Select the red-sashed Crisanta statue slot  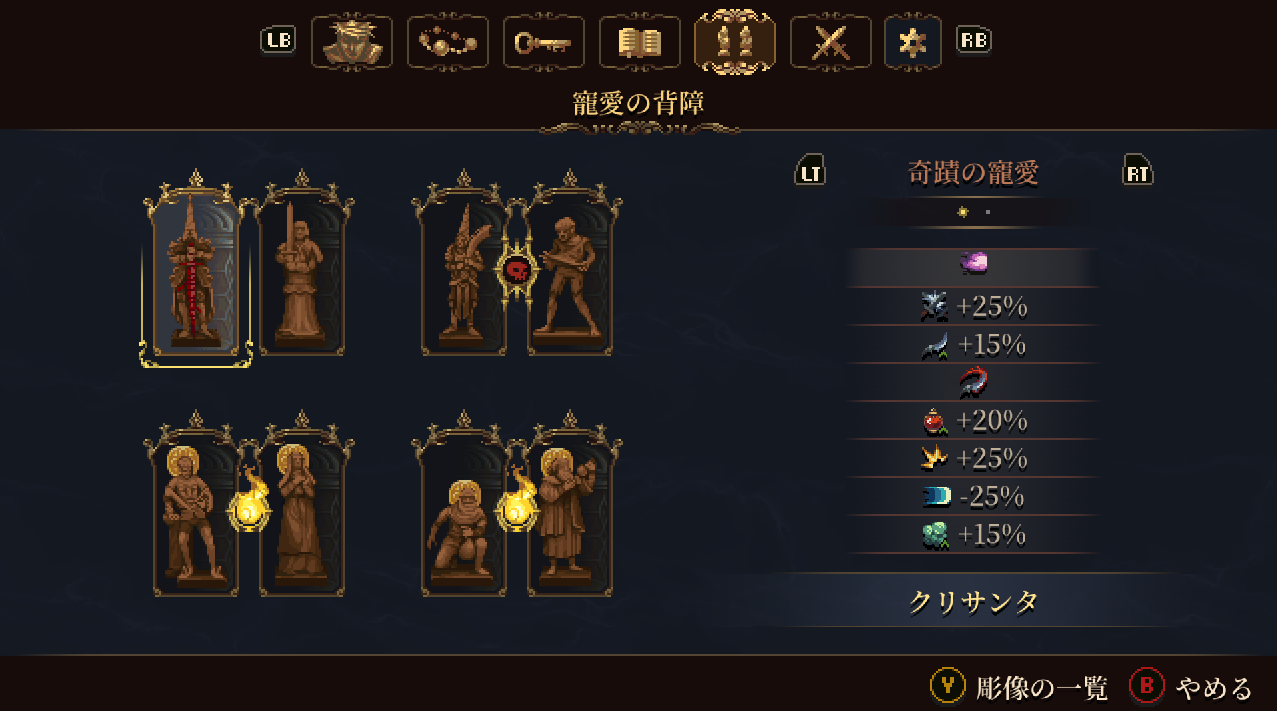pyautogui.click(x=196, y=268)
